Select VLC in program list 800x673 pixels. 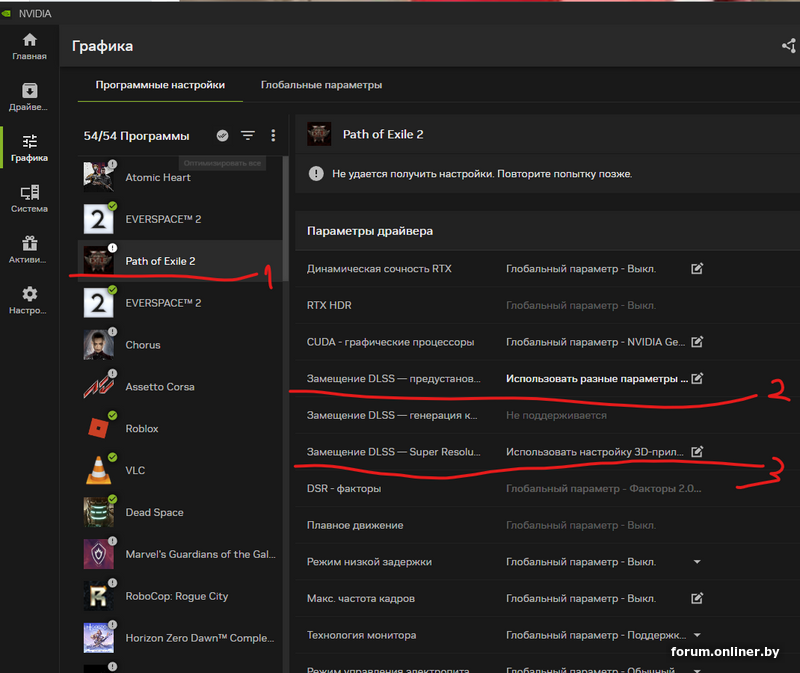click(x=180, y=470)
